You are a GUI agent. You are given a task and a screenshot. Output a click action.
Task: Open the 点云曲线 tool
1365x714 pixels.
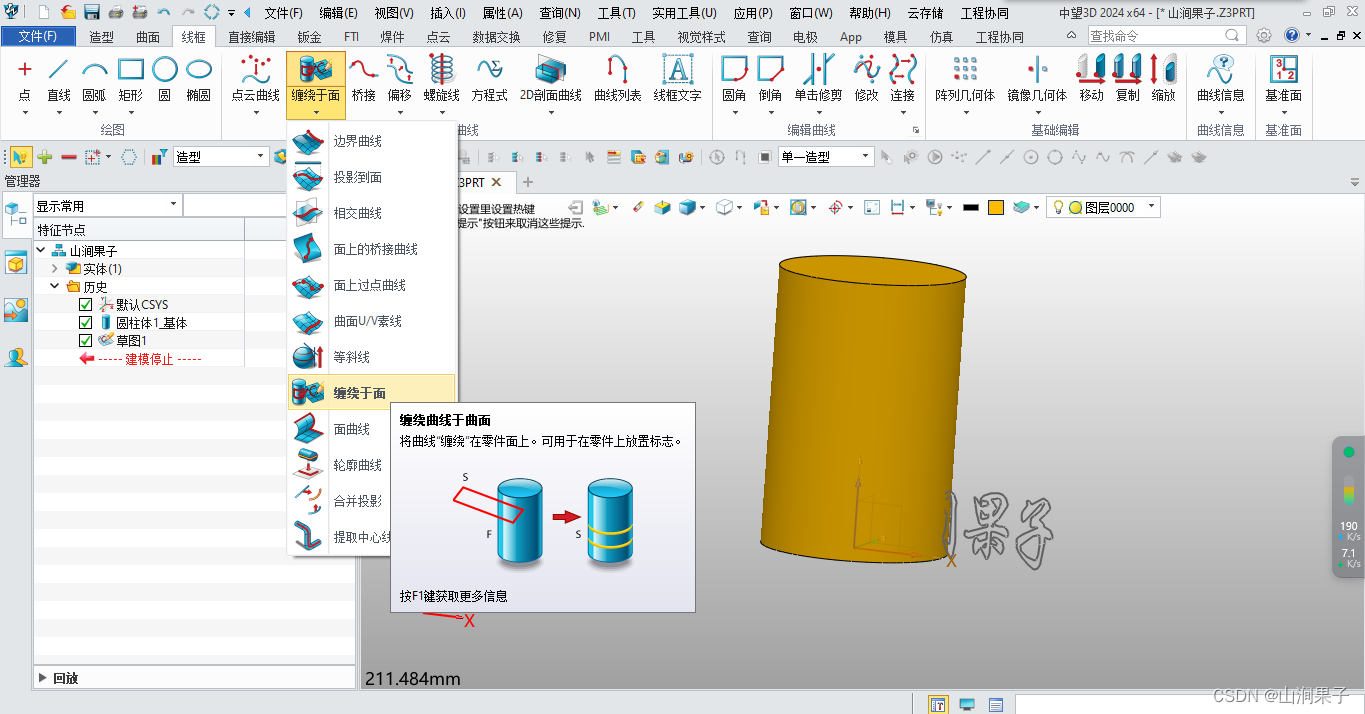click(x=256, y=79)
